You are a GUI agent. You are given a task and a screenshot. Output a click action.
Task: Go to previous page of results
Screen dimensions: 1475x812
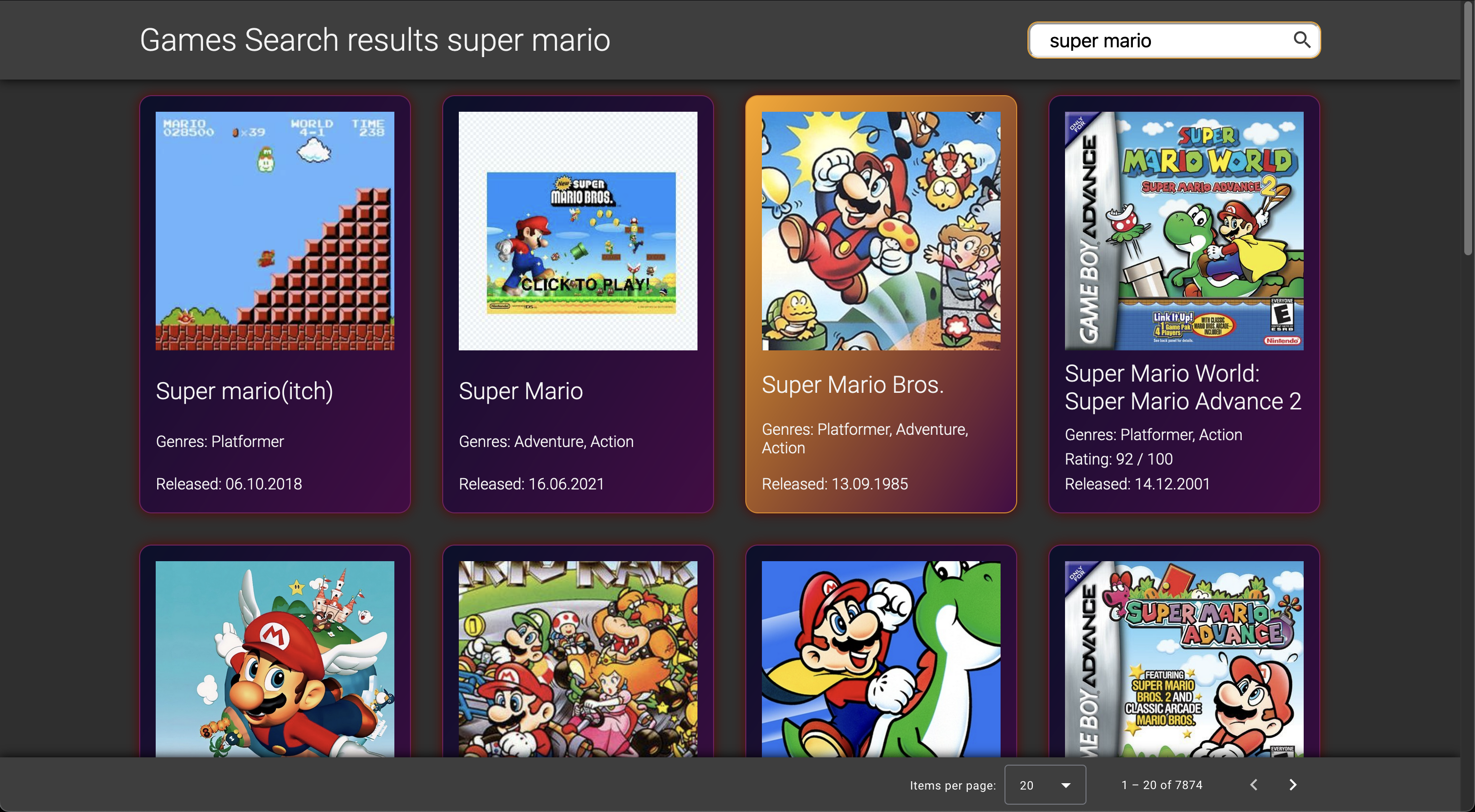1253,785
